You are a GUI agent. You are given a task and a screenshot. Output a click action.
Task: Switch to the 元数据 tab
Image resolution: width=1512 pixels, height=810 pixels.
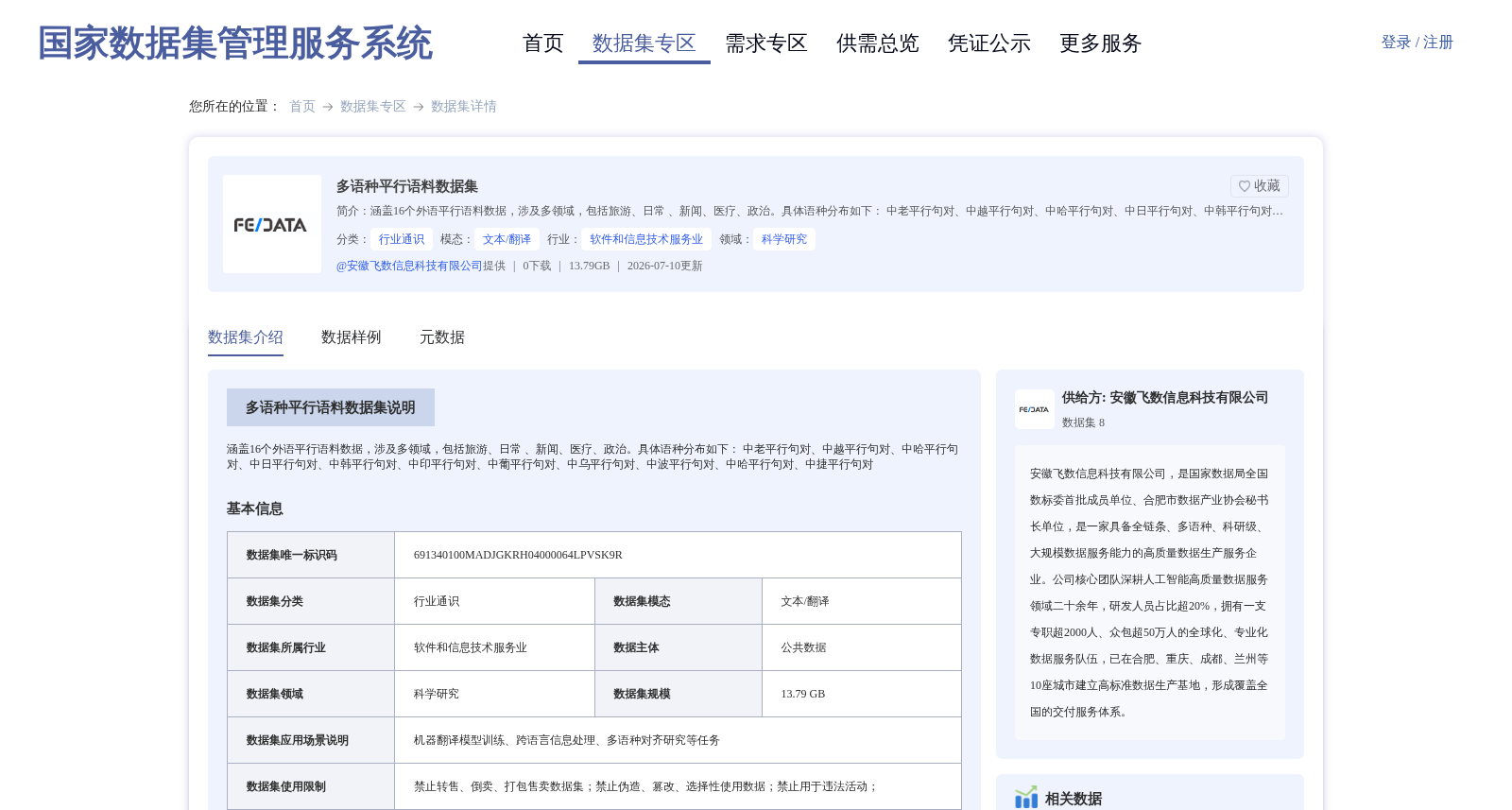click(442, 337)
